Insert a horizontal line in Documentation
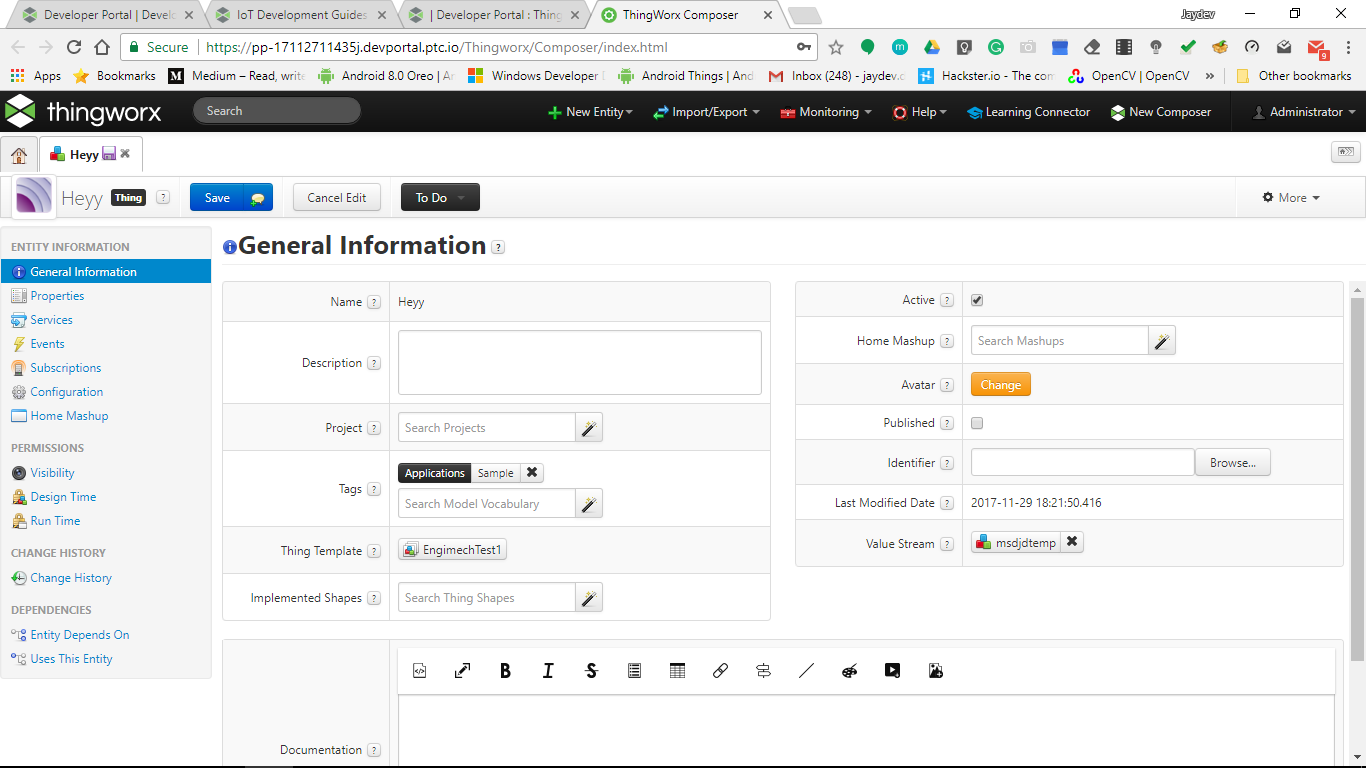 tap(806, 670)
